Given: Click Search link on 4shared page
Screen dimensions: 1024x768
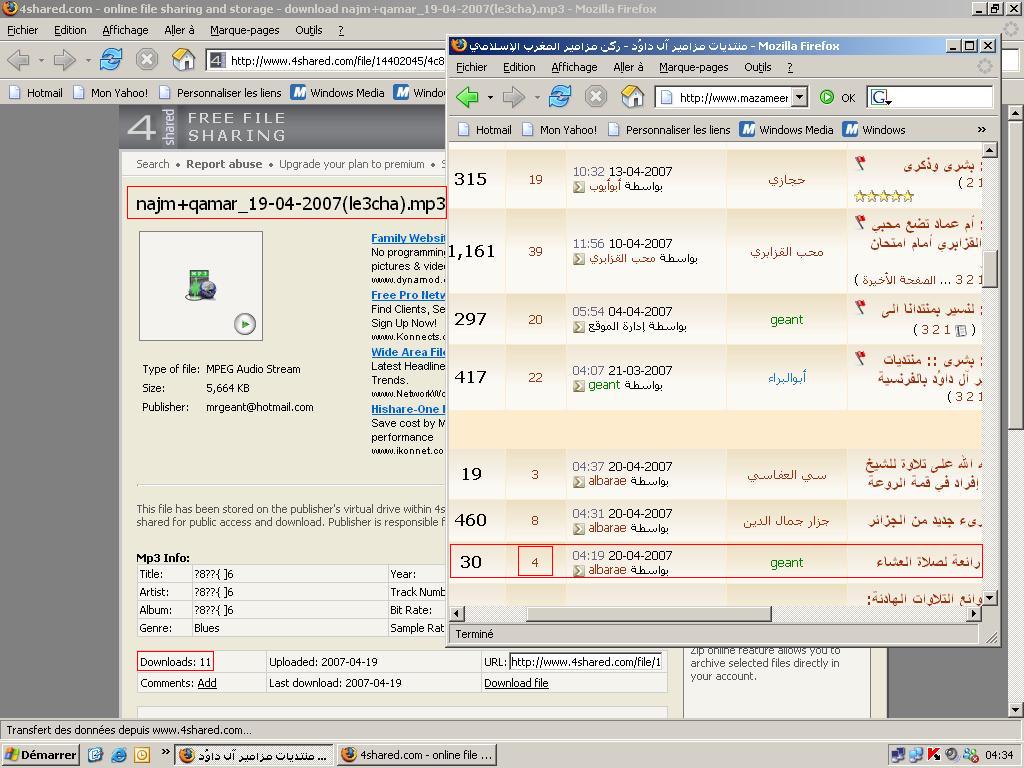Looking at the screenshot, I should point(153,164).
